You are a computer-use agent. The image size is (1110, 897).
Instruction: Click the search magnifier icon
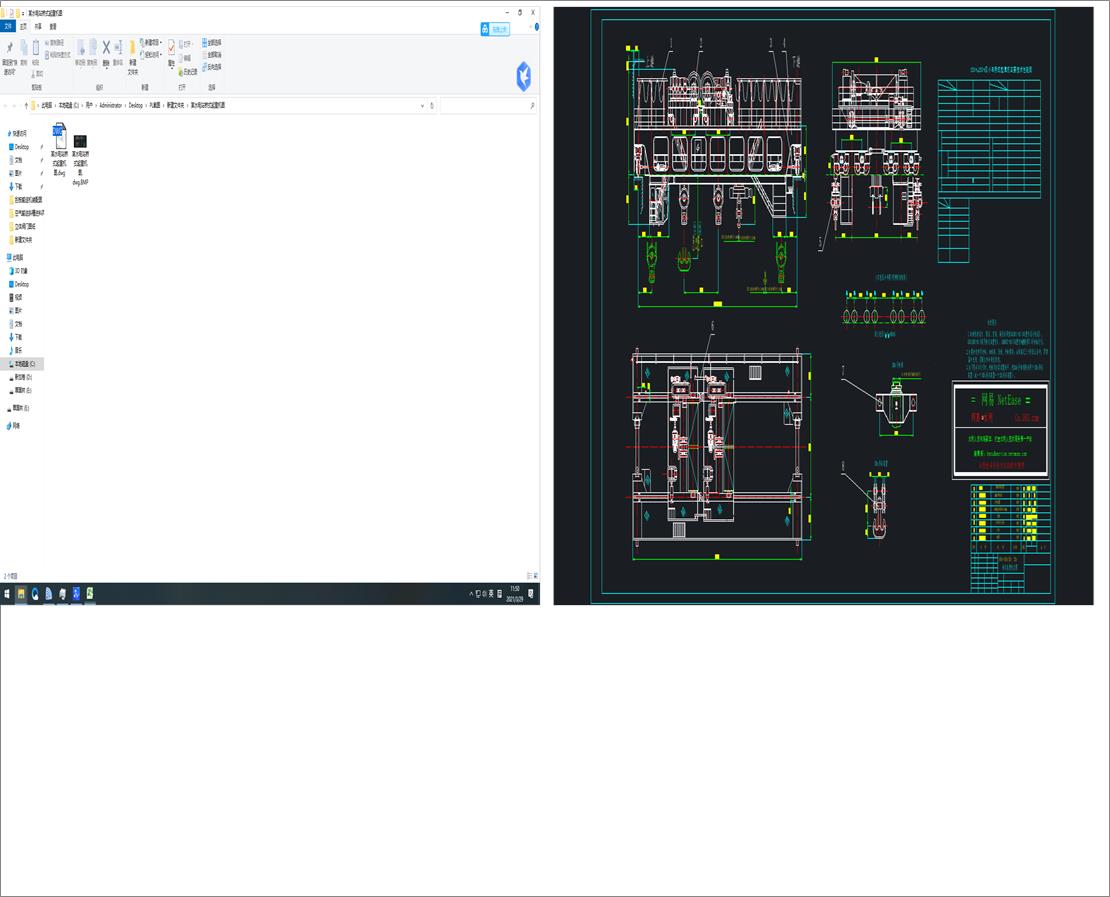[532, 105]
